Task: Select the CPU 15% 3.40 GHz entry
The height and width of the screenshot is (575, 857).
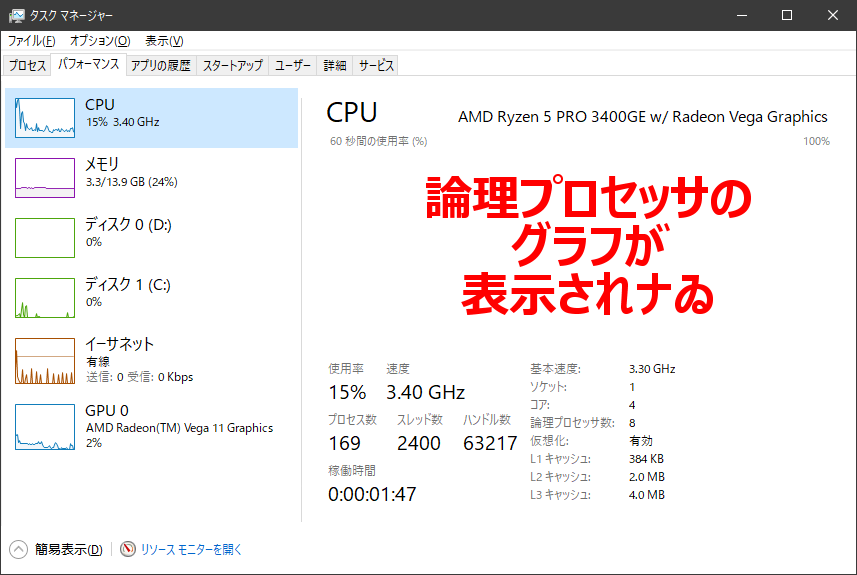Action: coord(151,118)
